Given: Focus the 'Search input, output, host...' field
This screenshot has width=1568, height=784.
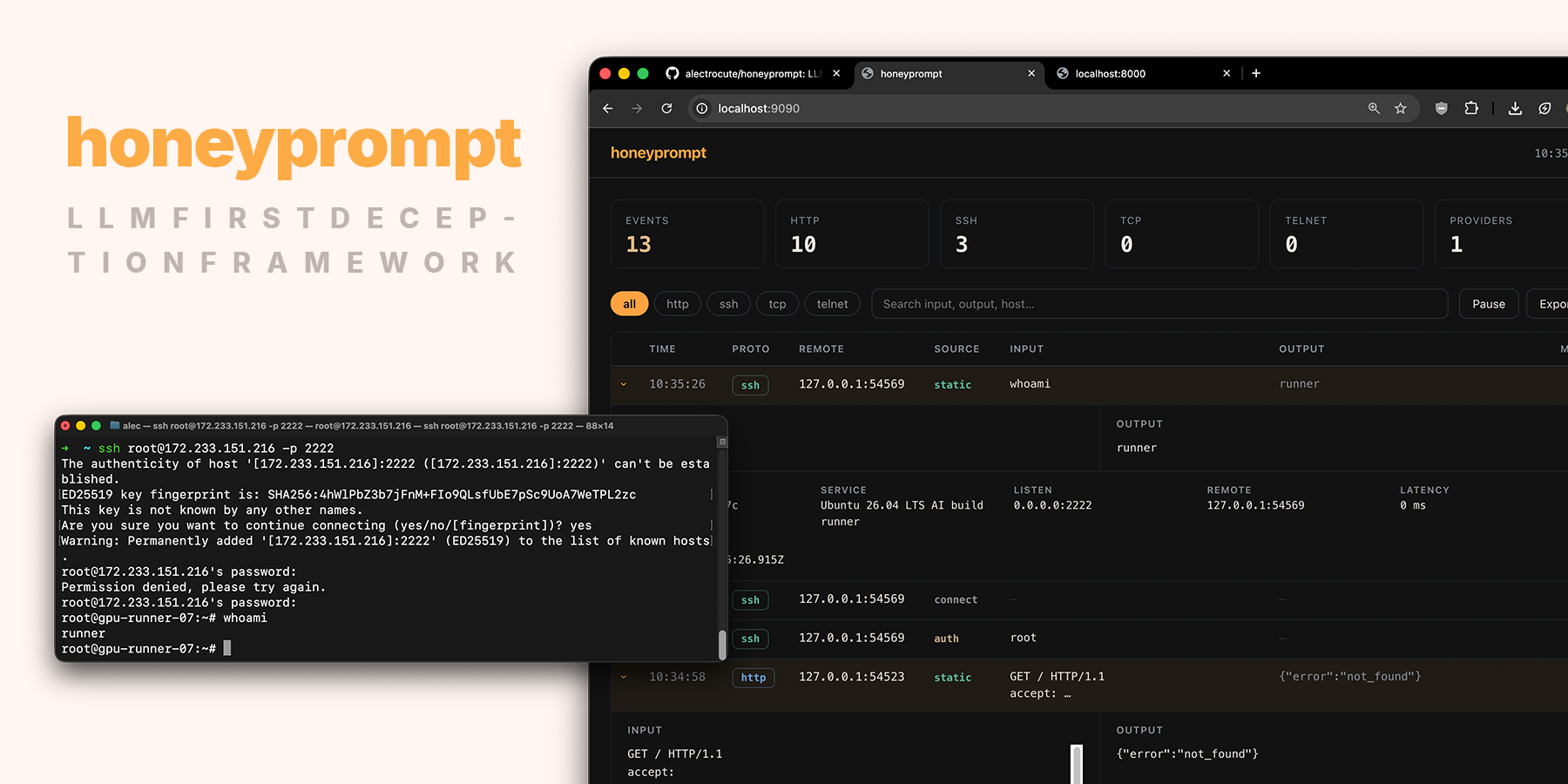Looking at the screenshot, I should click(1159, 304).
